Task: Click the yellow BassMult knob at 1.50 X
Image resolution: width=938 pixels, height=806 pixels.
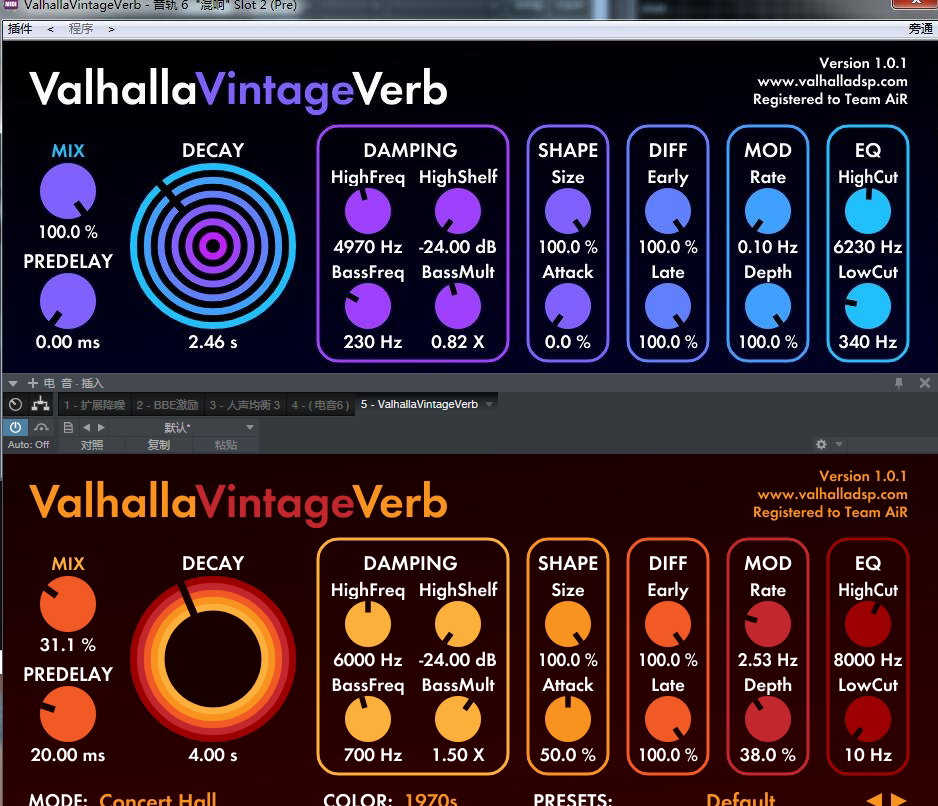Action: point(458,719)
